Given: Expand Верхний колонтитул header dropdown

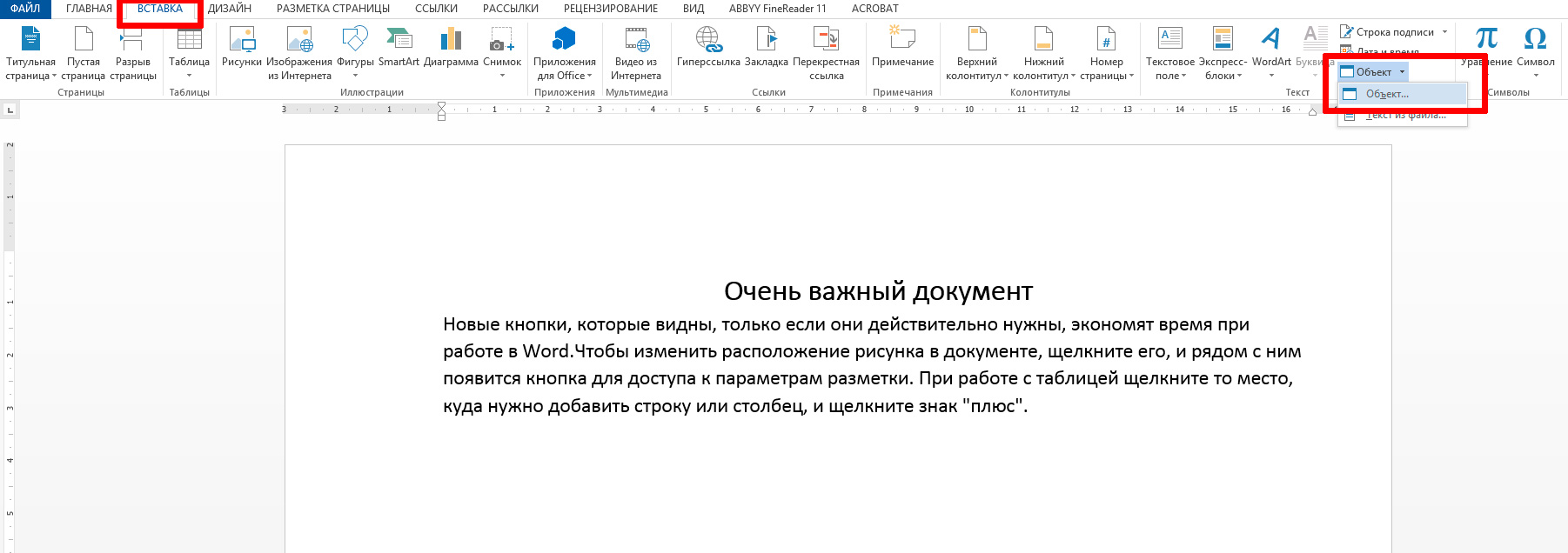Looking at the screenshot, I should point(1006,76).
